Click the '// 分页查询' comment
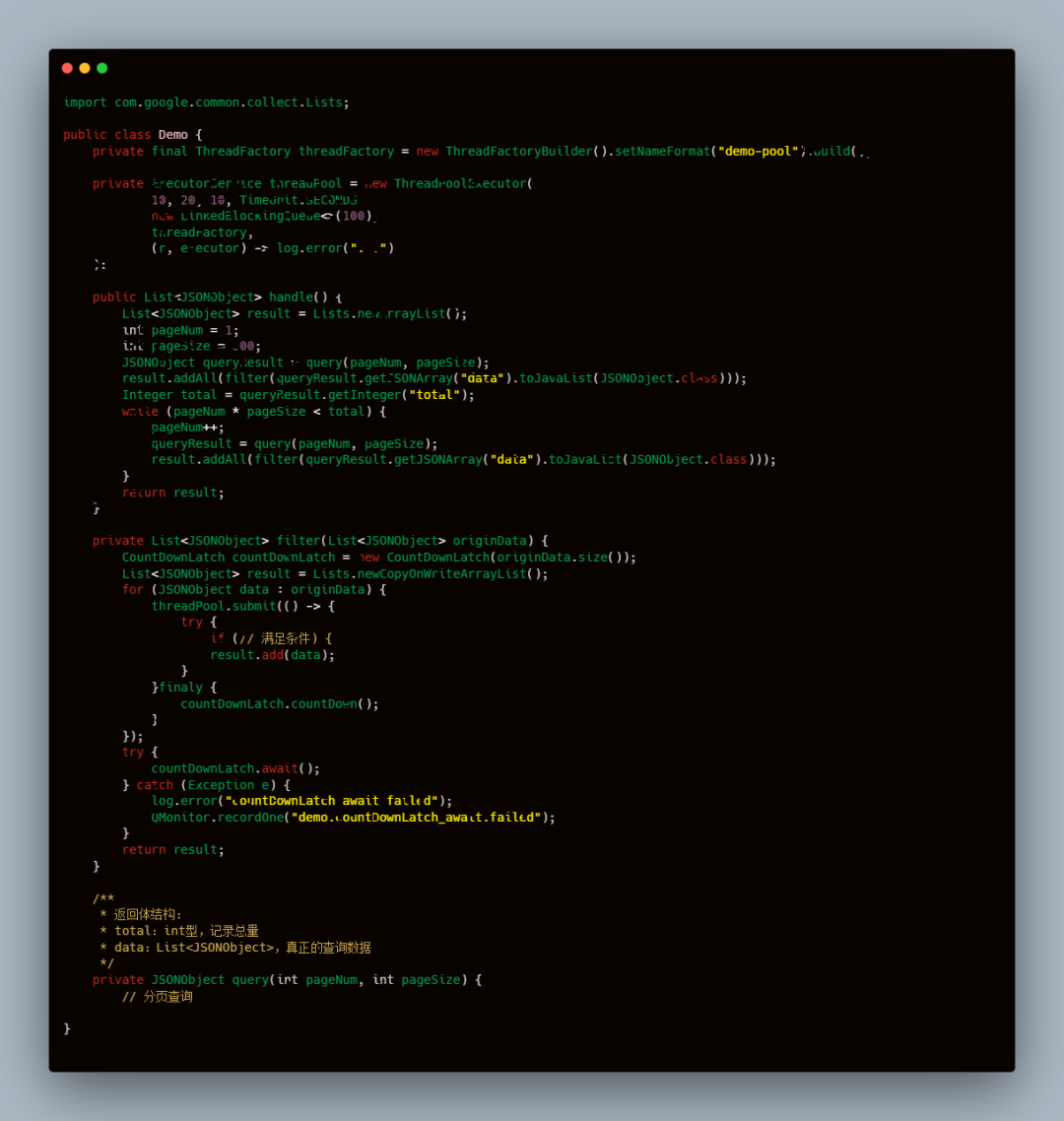 coord(158,997)
